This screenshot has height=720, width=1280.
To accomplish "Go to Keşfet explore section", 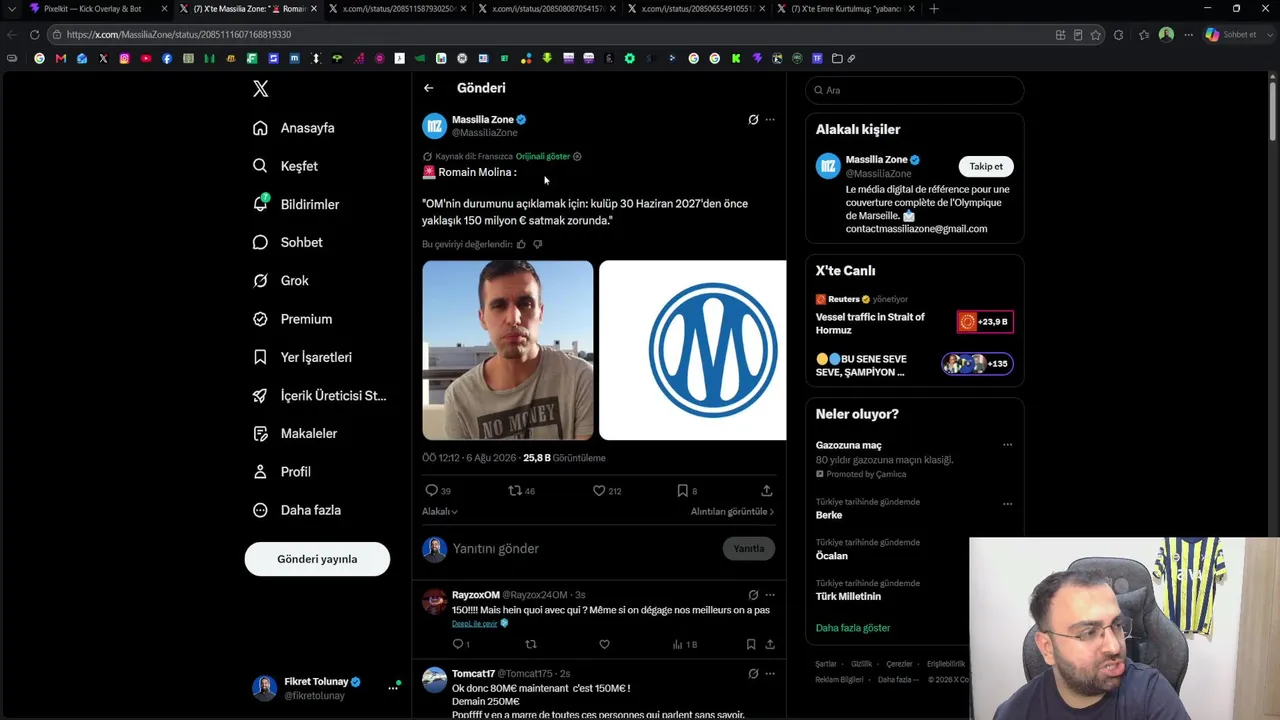I will click(286, 166).
